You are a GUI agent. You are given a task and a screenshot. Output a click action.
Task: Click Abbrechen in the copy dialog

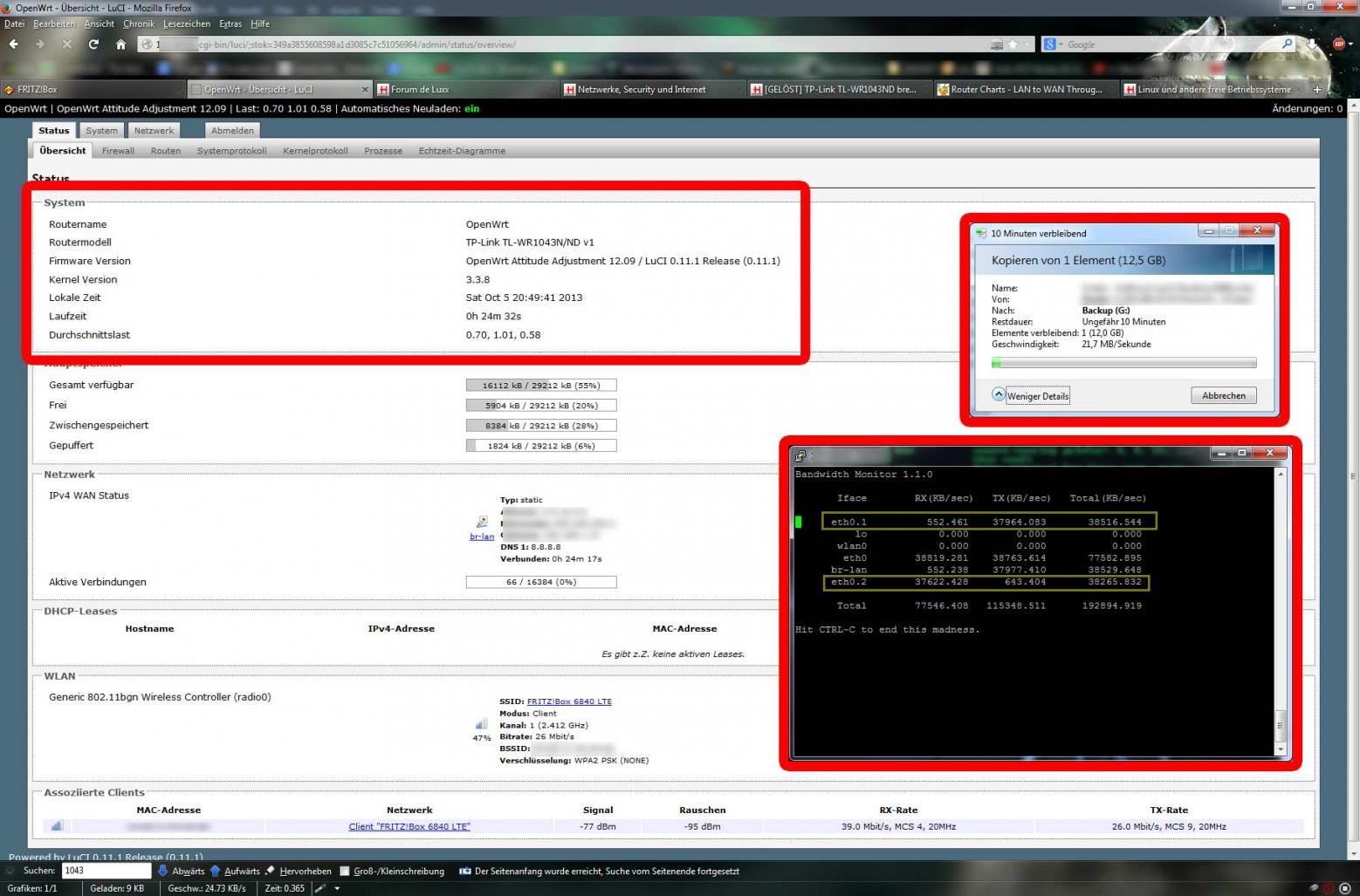1224,395
